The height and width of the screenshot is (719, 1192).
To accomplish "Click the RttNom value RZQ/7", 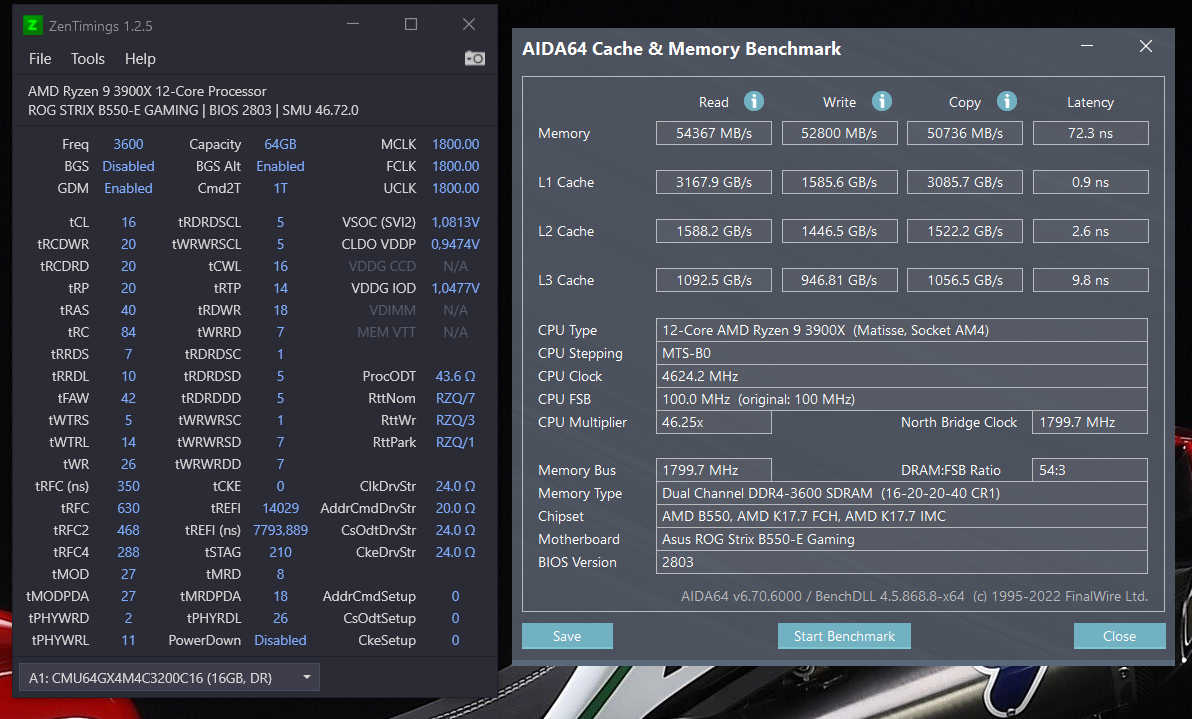I will point(455,398).
